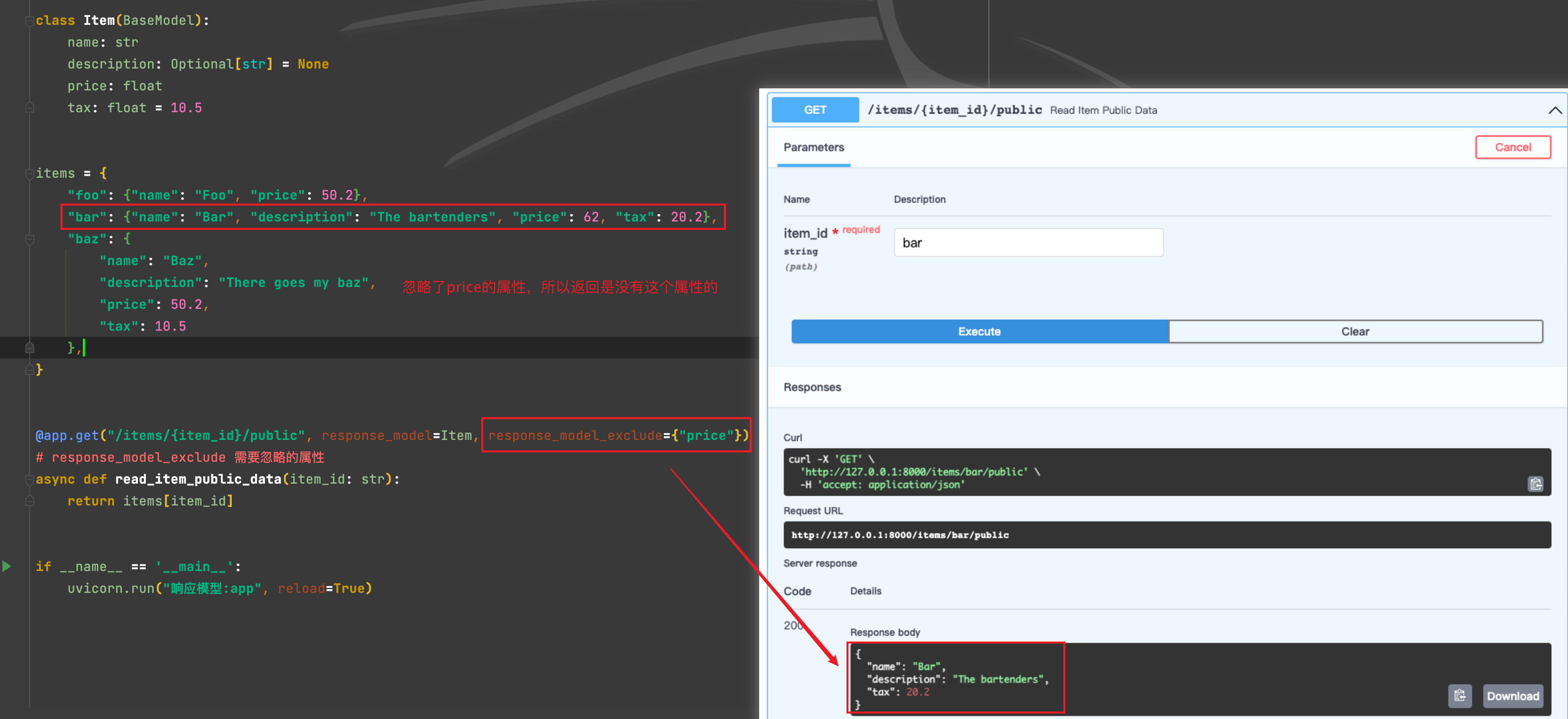Click the fold end marker at closing brace
Screen dimensions: 1568x719
[29, 369]
